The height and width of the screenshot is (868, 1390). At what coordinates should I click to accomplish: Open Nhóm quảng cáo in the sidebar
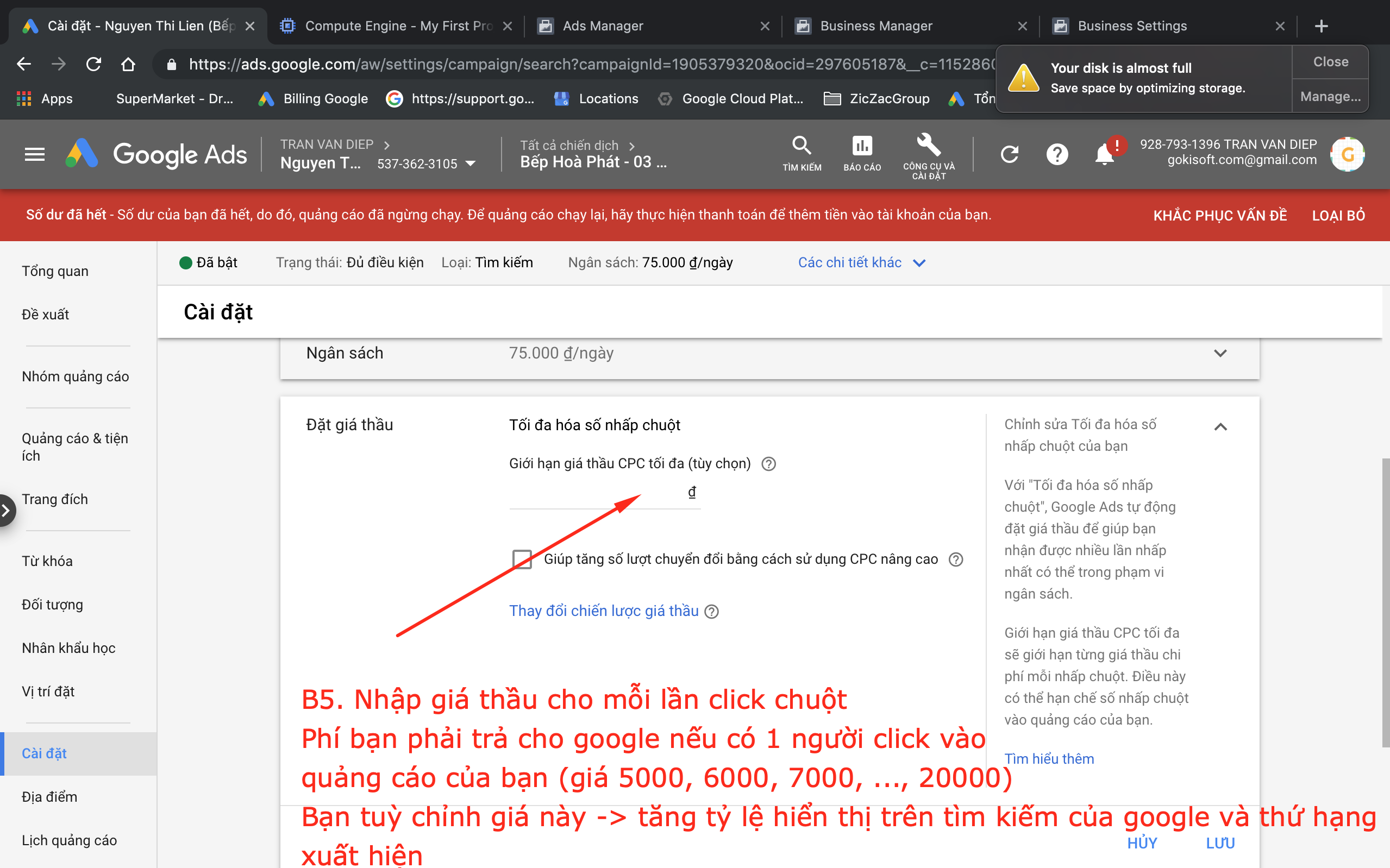(x=75, y=376)
